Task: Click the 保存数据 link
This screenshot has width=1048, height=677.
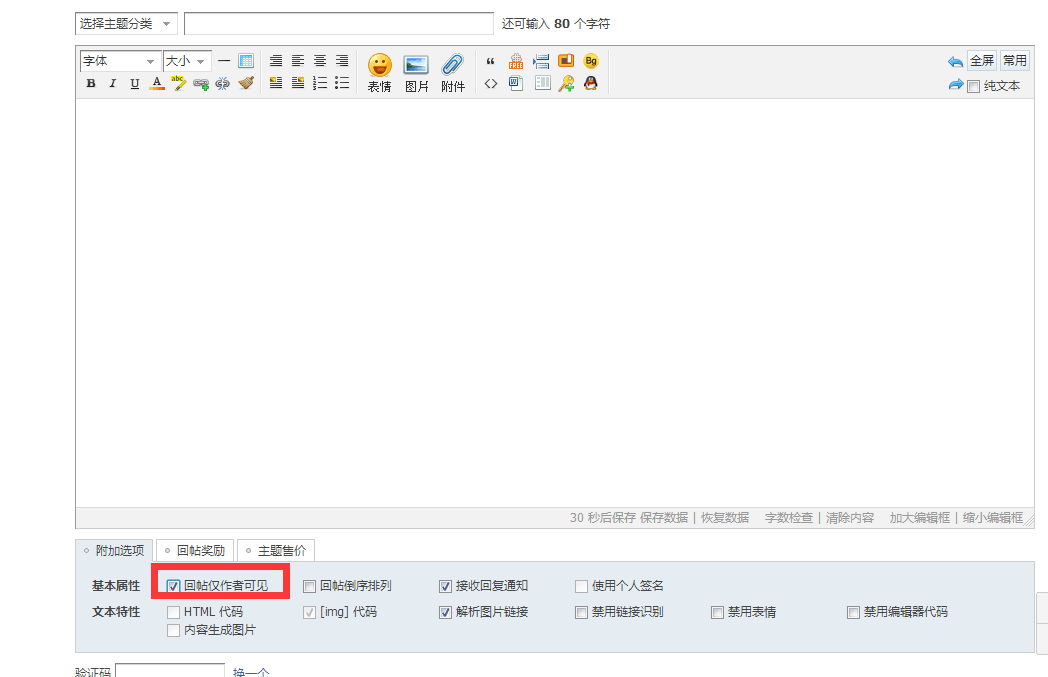Action: click(x=664, y=518)
